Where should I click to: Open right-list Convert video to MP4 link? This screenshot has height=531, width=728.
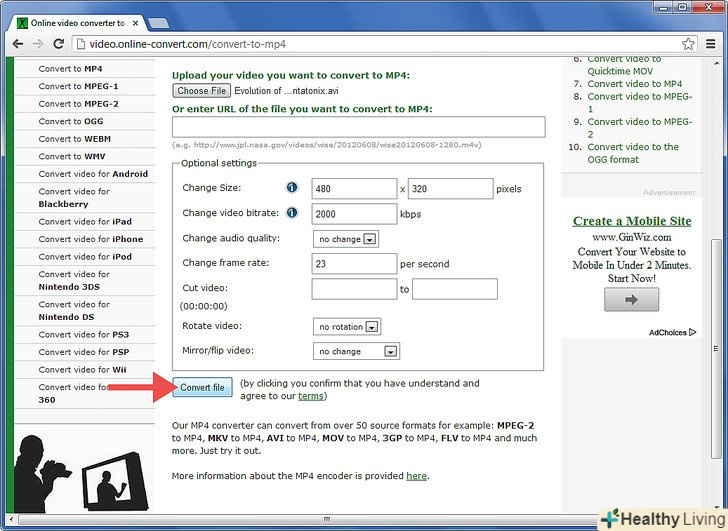[x=635, y=84]
